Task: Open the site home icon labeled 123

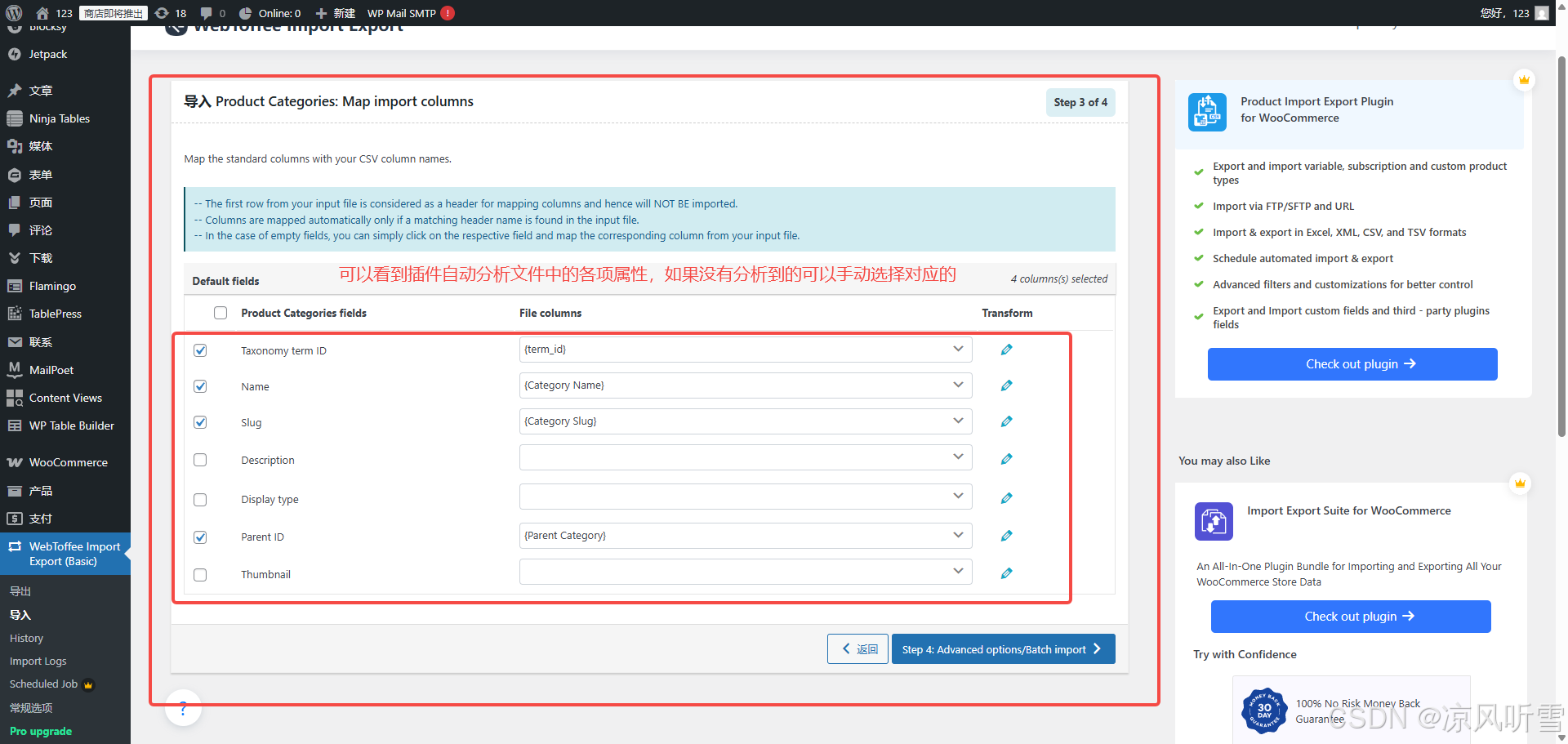Action: click(42, 13)
